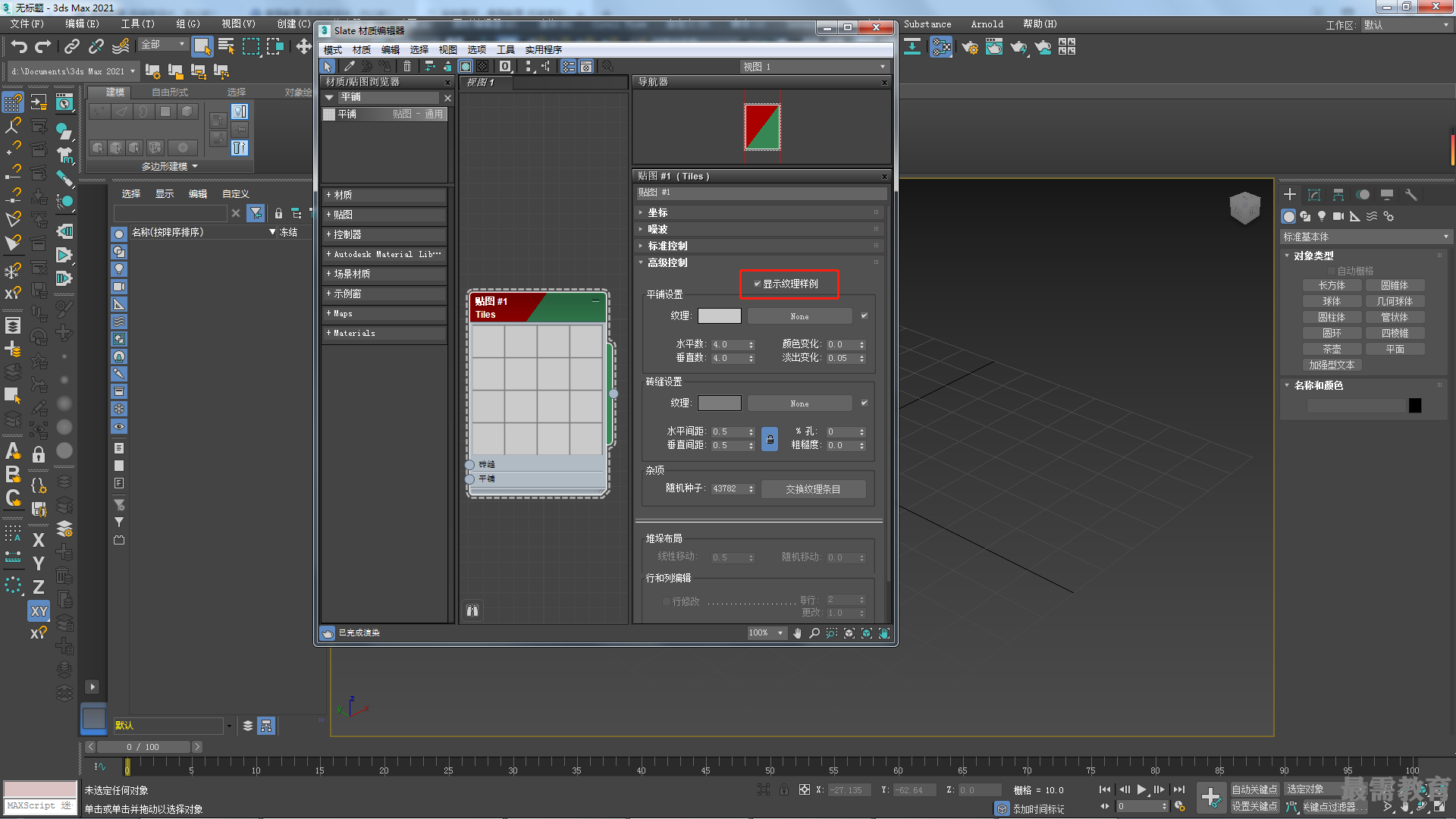Screen dimensions: 1456x819
Task: Click the tile texture color swatch
Action: (x=719, y=315)
